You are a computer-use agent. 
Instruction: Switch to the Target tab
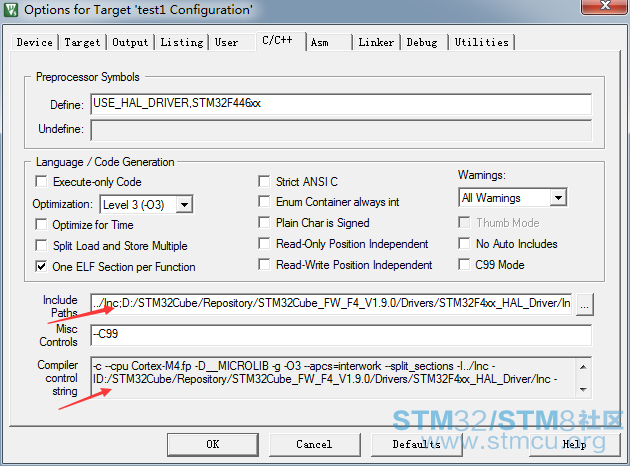pos(82,42)
